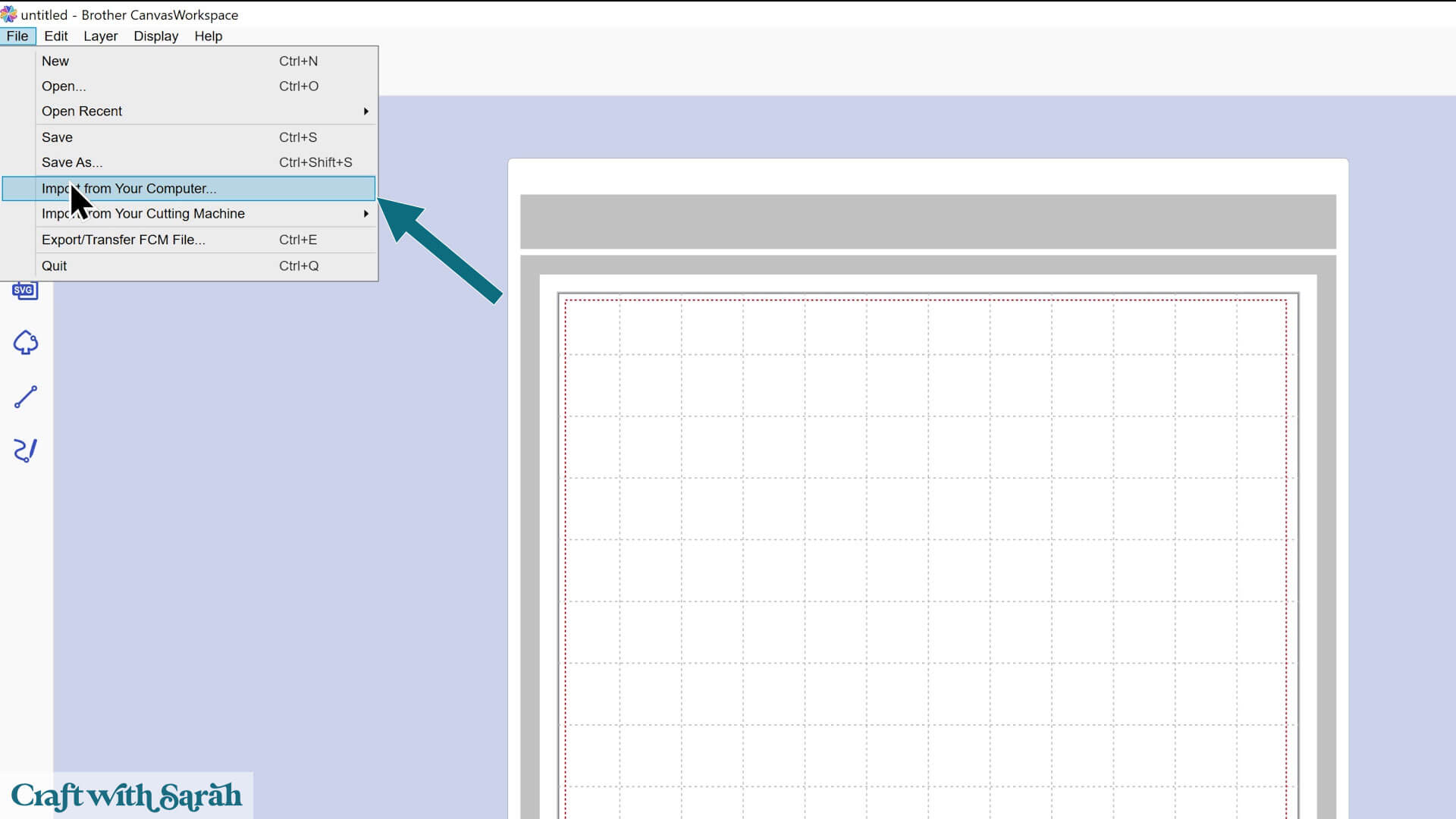Click Export/Transfer FCM File... entry
Screen dimensions: 1456x819
tap(124, 240)
